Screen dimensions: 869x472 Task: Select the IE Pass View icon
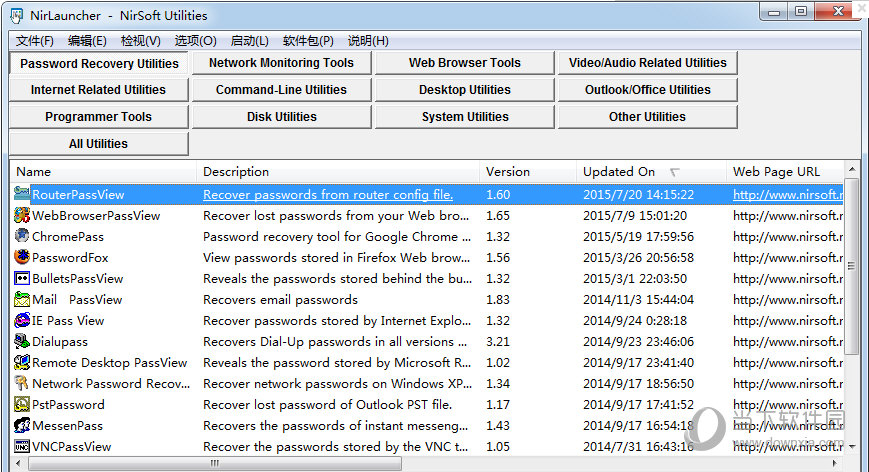tap(22, 320)
